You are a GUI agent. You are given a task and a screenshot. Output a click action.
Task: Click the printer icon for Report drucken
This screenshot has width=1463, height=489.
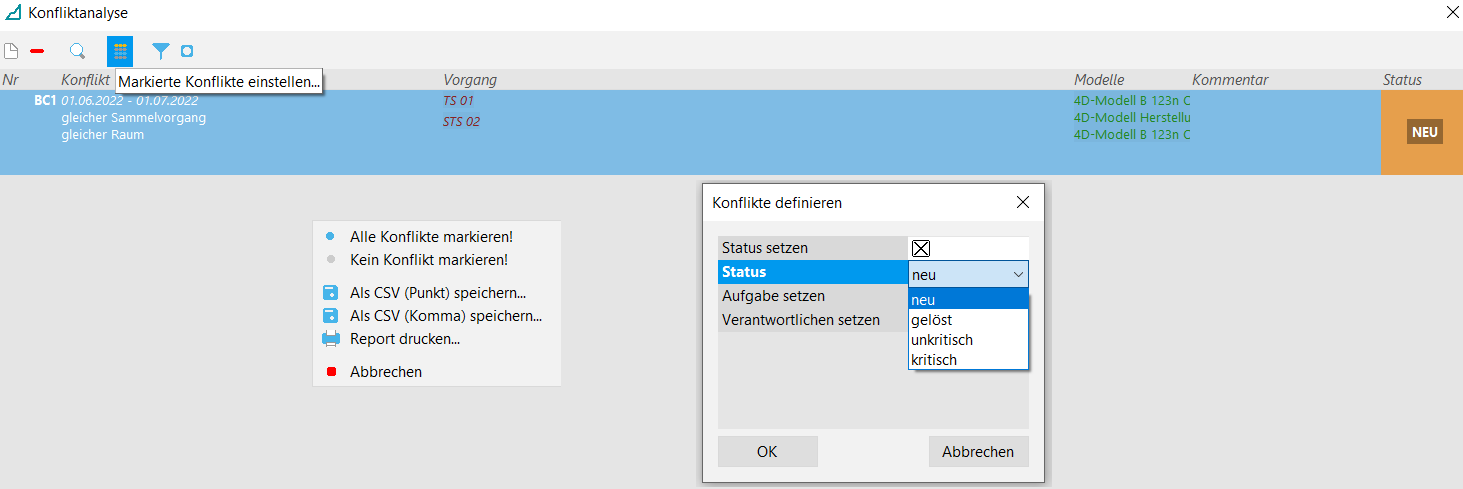point(331,339)
